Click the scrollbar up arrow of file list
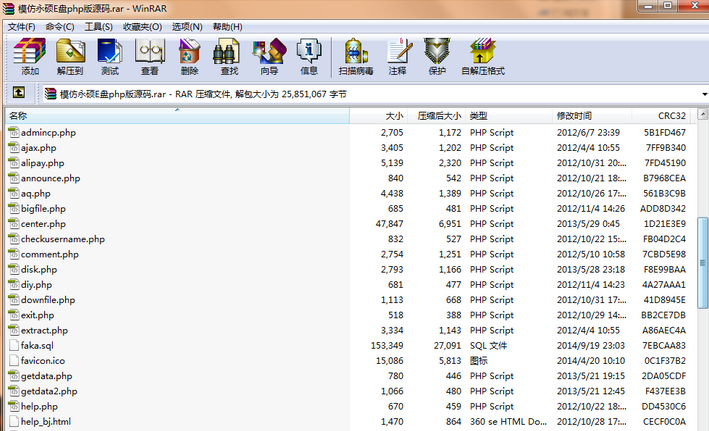This screenshot has height=431, width=709. 703,114
